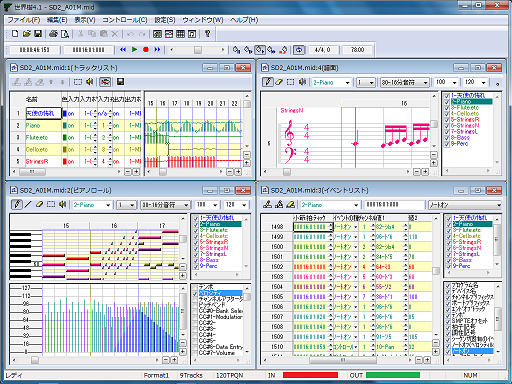Screen dimensions: 512x384
Task: Select the Speaker scrub tool in piano roll
Action: 62,204
